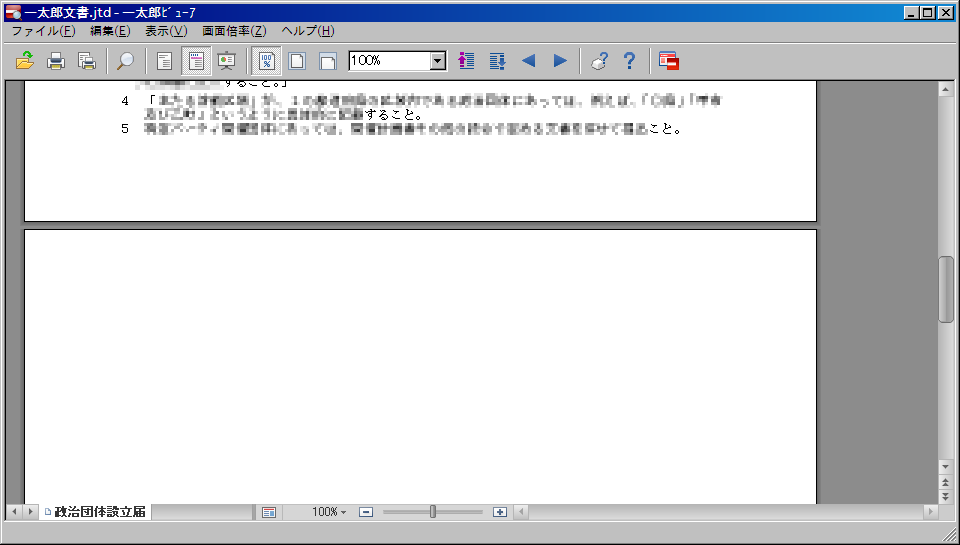Zoom in with the plus button
Screen dimensions: 960x545
[x=500, y=512]
